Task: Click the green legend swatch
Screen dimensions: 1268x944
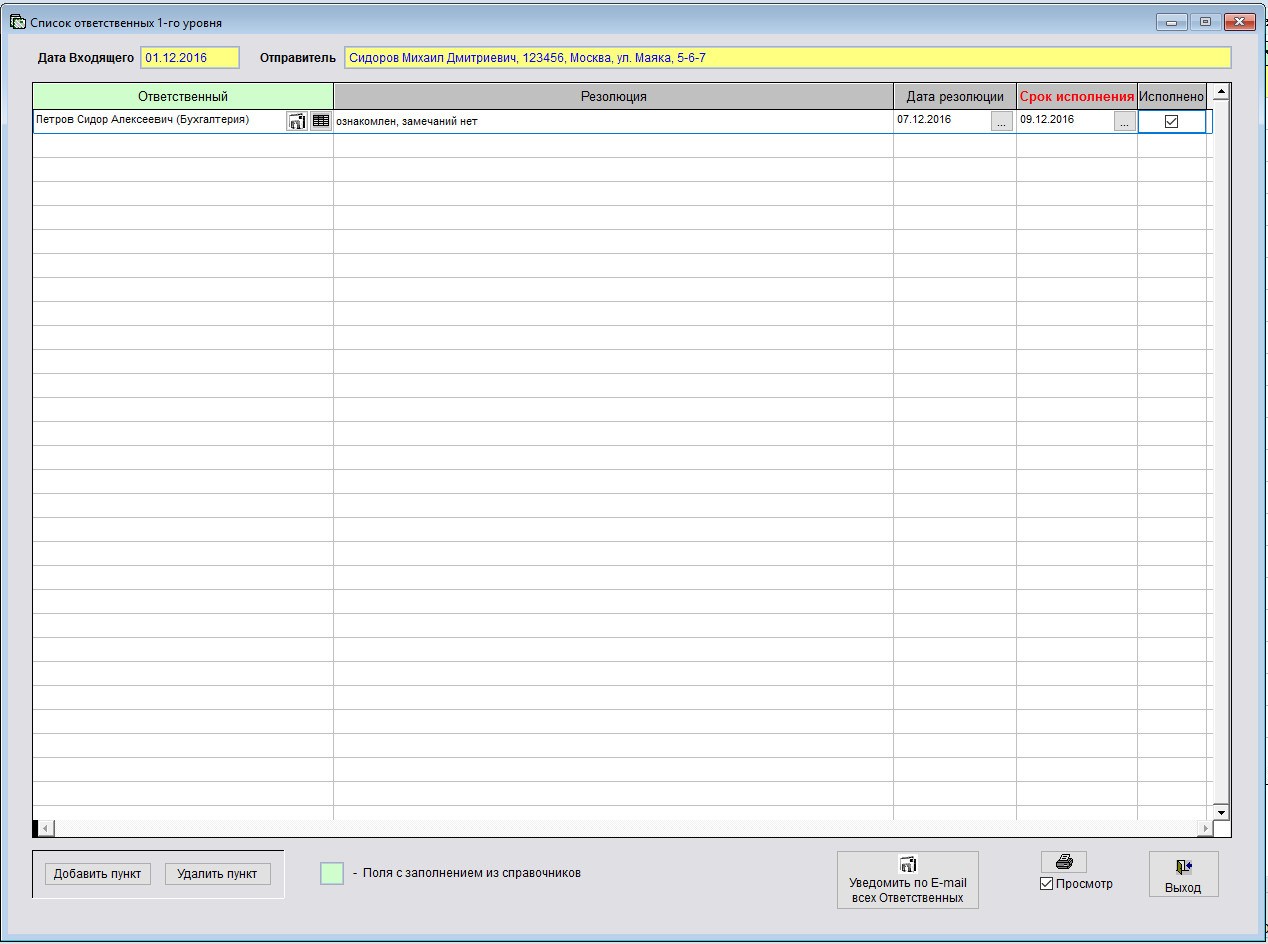Action: [332, 873]
